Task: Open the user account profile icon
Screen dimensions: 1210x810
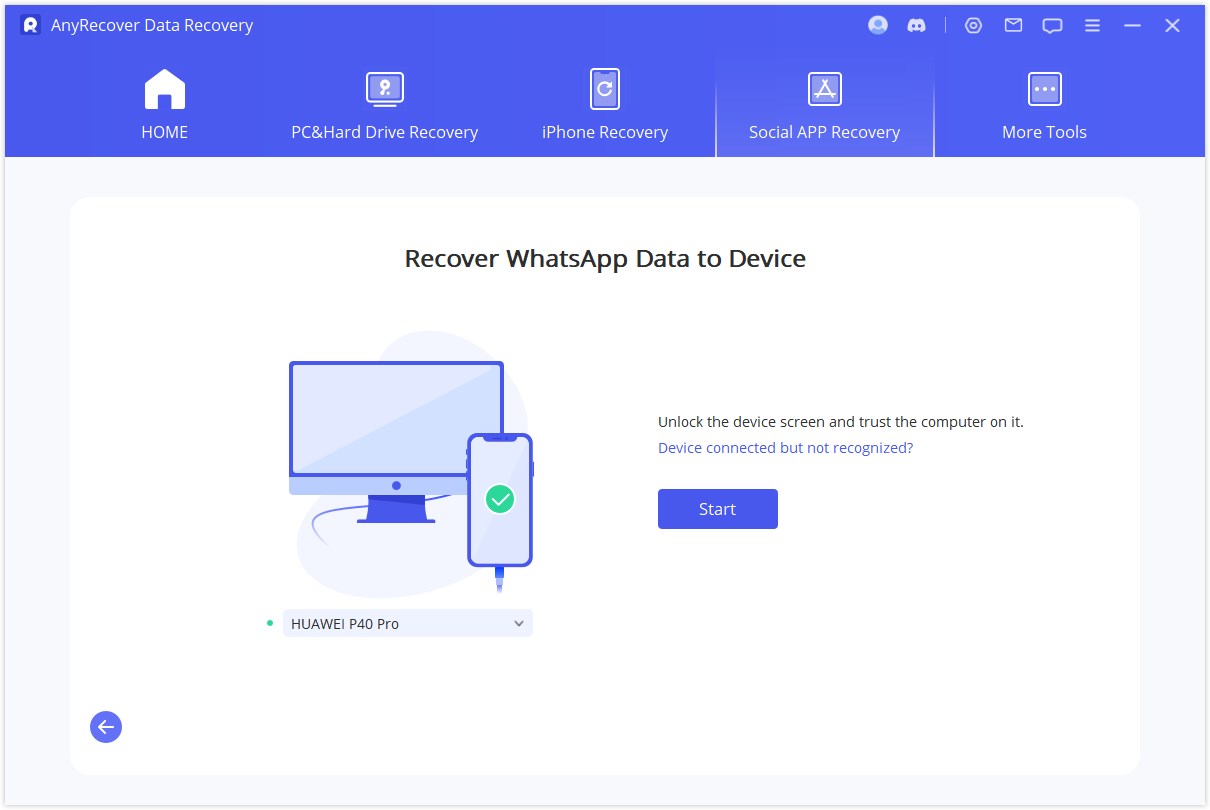Action: tap(877, 25)
